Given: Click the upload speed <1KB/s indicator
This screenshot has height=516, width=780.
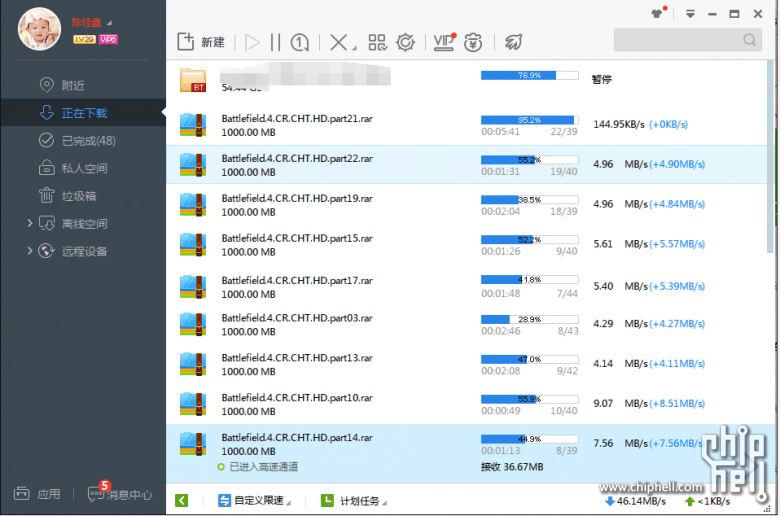Looking at the screenshot, I should click(707, 501).
